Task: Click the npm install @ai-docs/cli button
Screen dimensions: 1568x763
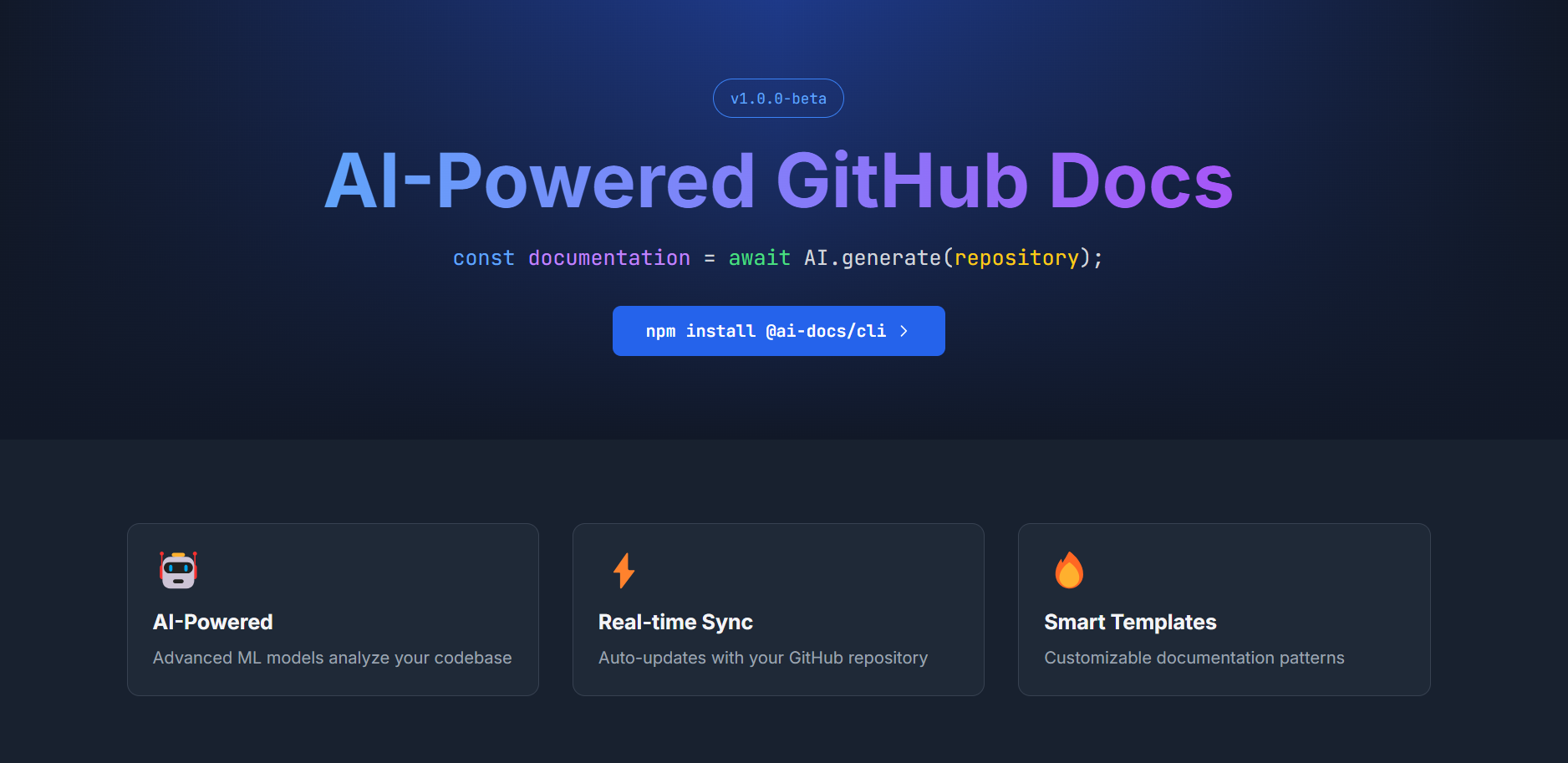Action: 779,331
